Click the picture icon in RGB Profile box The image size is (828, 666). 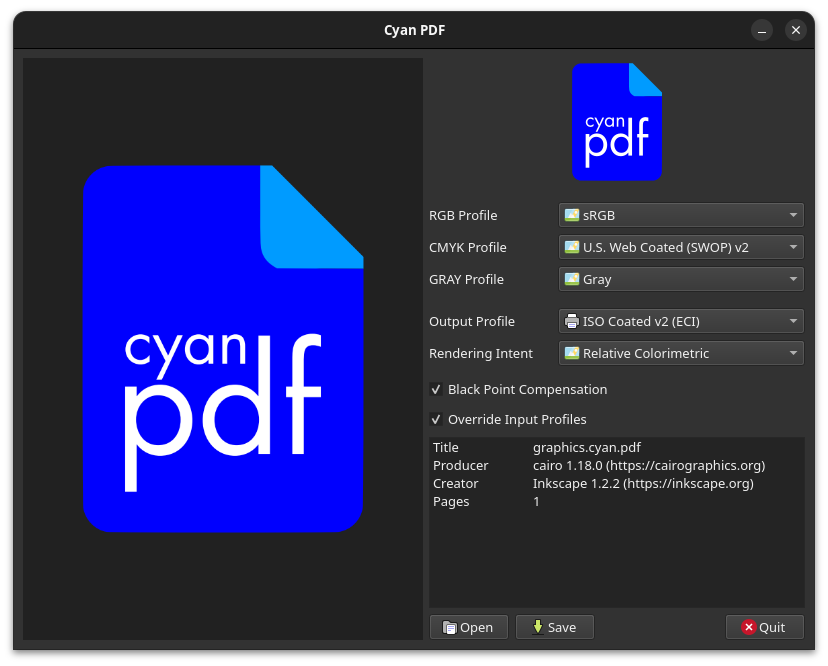(572, 215)
